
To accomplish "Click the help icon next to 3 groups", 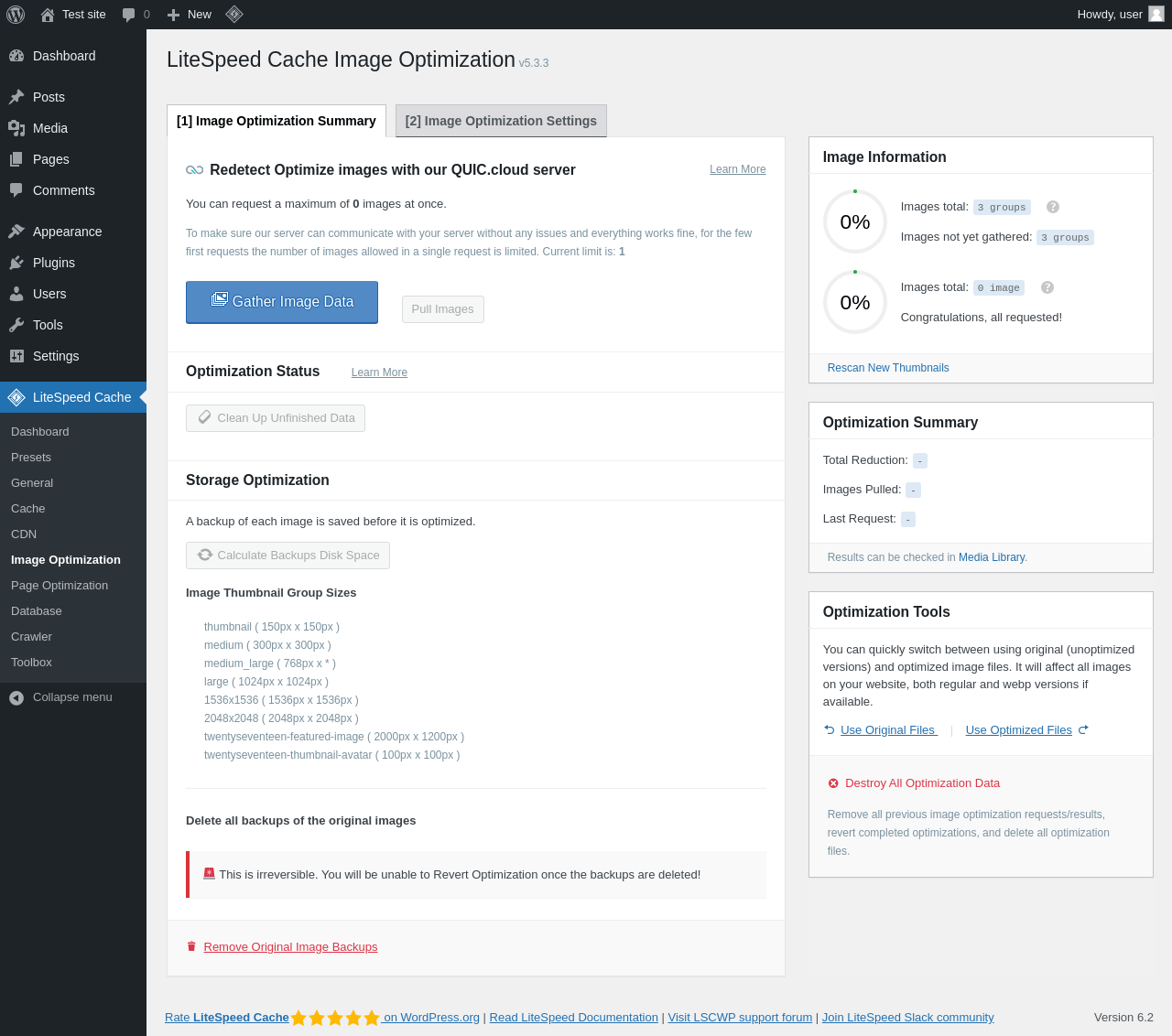I will point(1053,207).
